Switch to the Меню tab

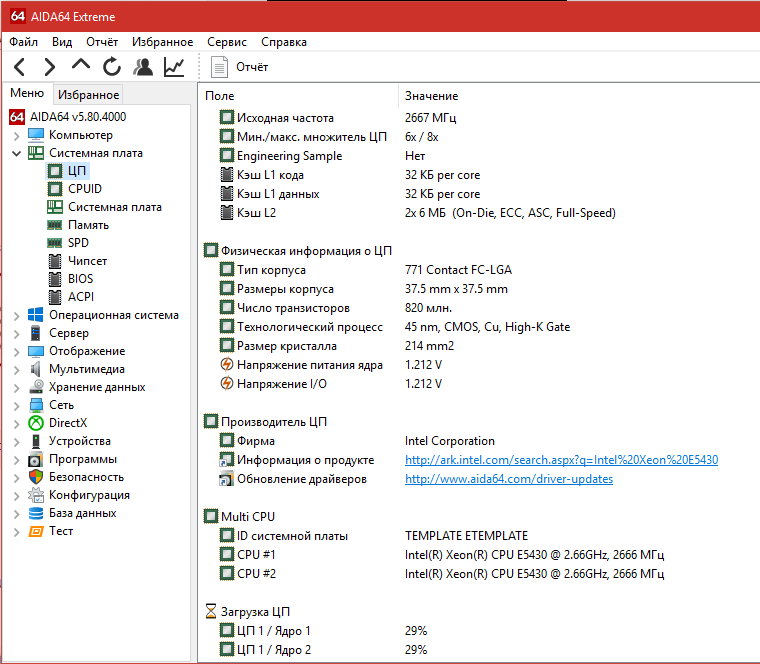point(27,93)
